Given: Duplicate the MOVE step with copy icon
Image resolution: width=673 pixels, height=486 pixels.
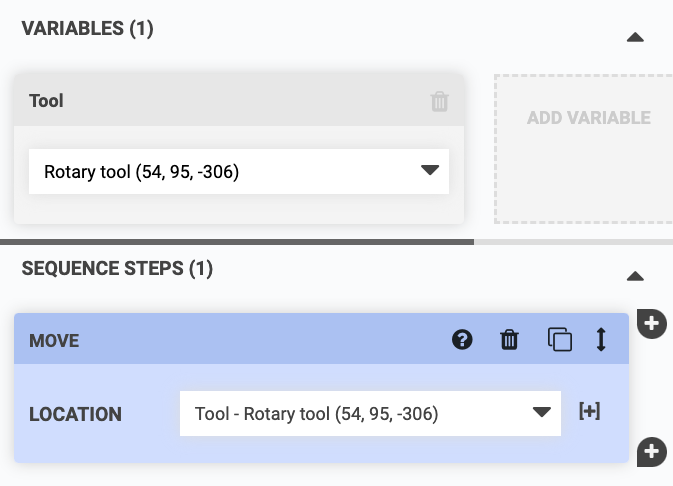Looking at the screenshot, I should [x=559, y=340].
